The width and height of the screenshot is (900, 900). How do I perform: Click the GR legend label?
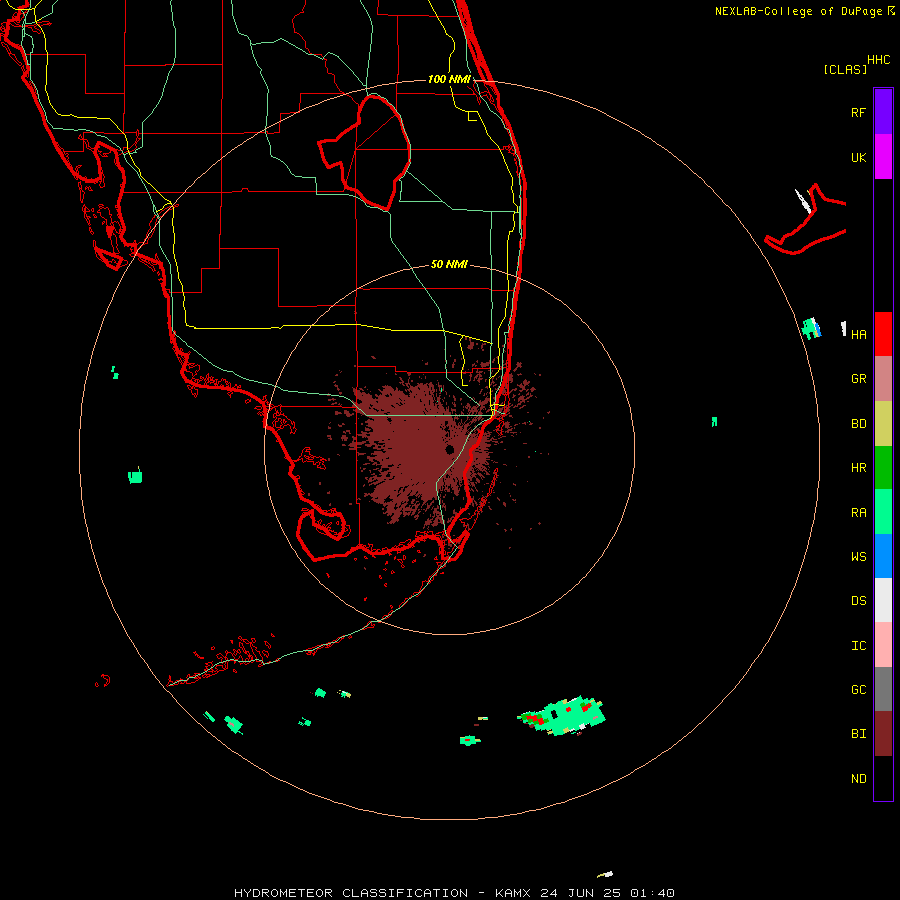[x=858, y=379]
